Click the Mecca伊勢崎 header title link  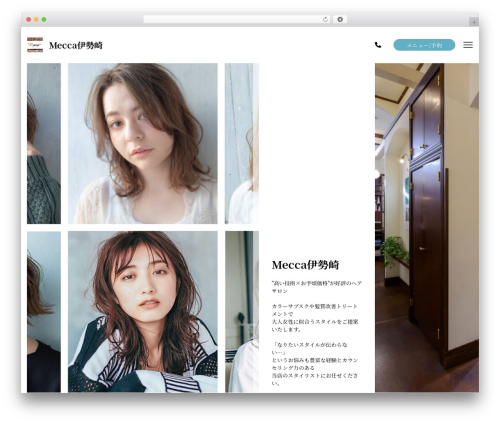pyautogui.click(x=76, y=45)
